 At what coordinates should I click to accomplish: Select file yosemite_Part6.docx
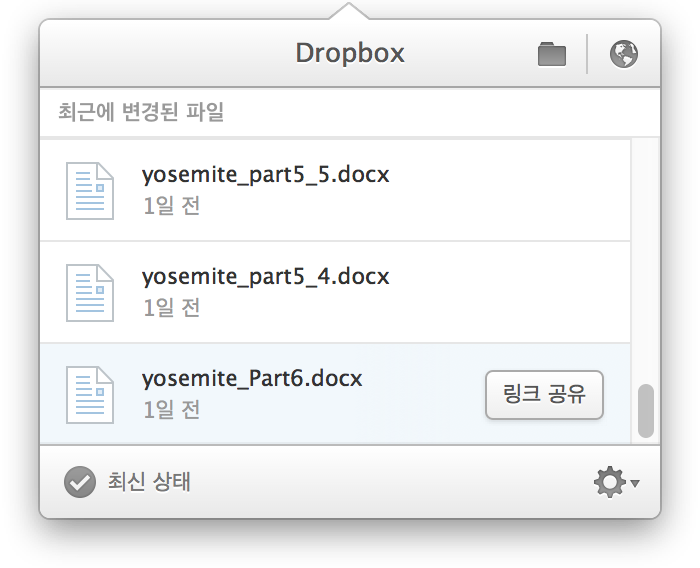click(335, 394)
